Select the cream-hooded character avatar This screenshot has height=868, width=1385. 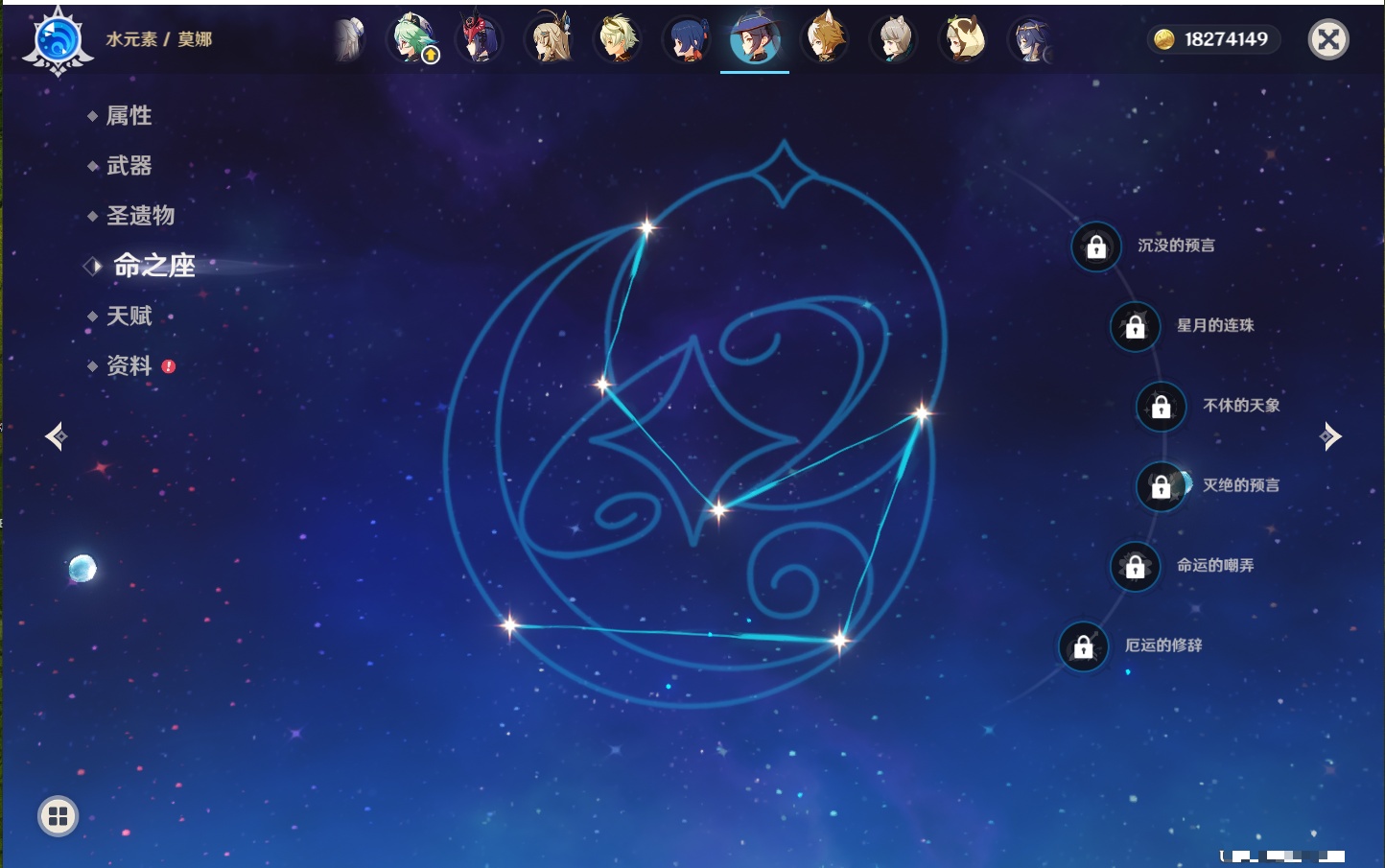pyautogui.click(x=963, y=39)
